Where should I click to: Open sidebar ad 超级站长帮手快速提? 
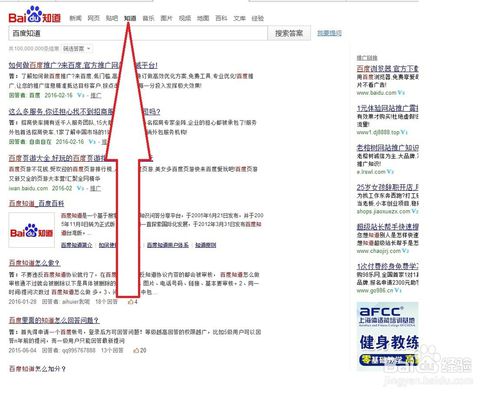[388, 227]
